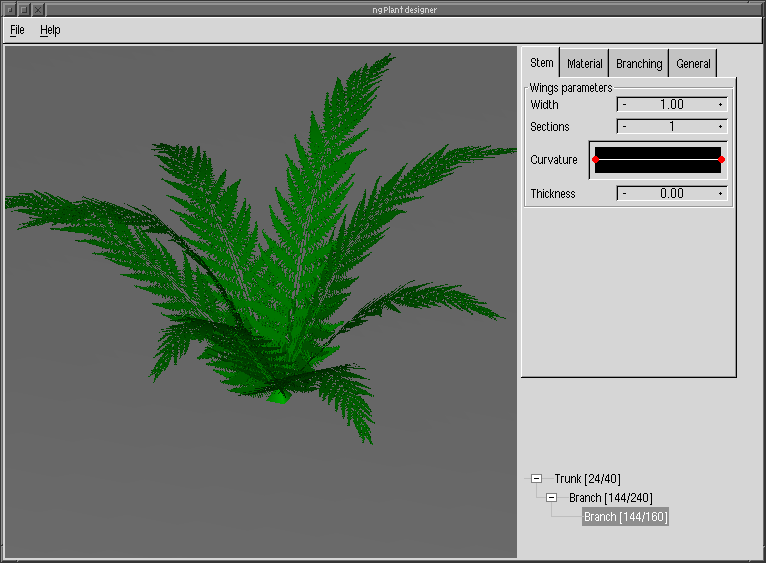Click the Curvature curve editor
Viewport: 766px width, 563px height.
pos(658,160)
